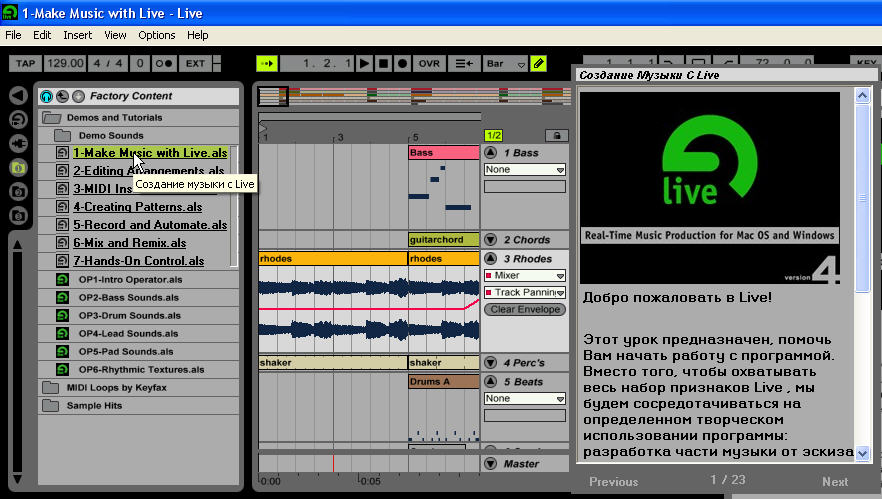Toggle the OVR overdub switch

429,64
